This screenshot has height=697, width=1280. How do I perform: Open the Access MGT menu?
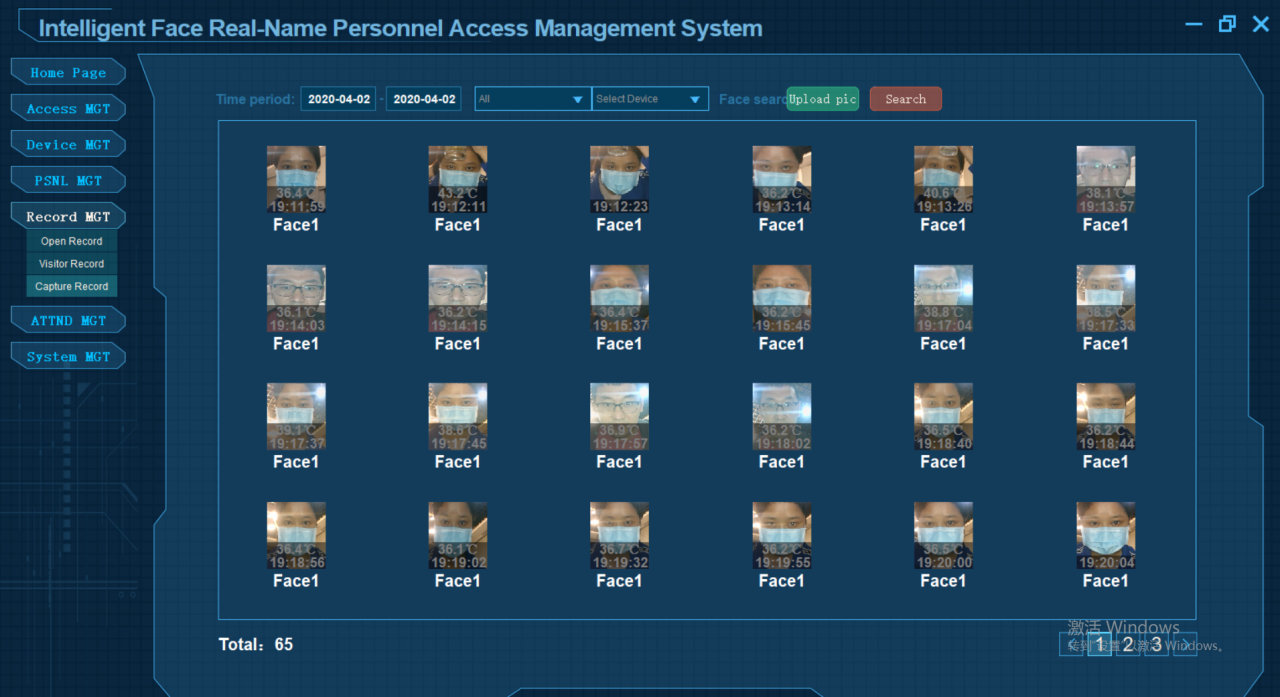68,109
